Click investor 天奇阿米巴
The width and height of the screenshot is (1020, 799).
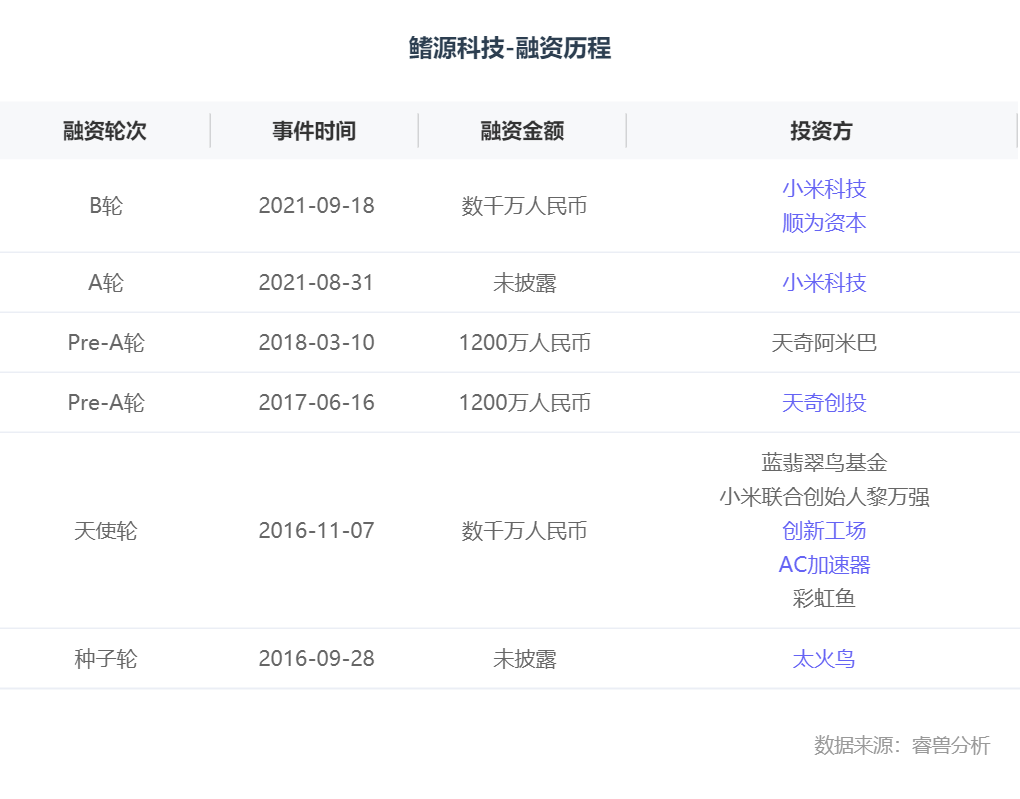click(824, 342)
